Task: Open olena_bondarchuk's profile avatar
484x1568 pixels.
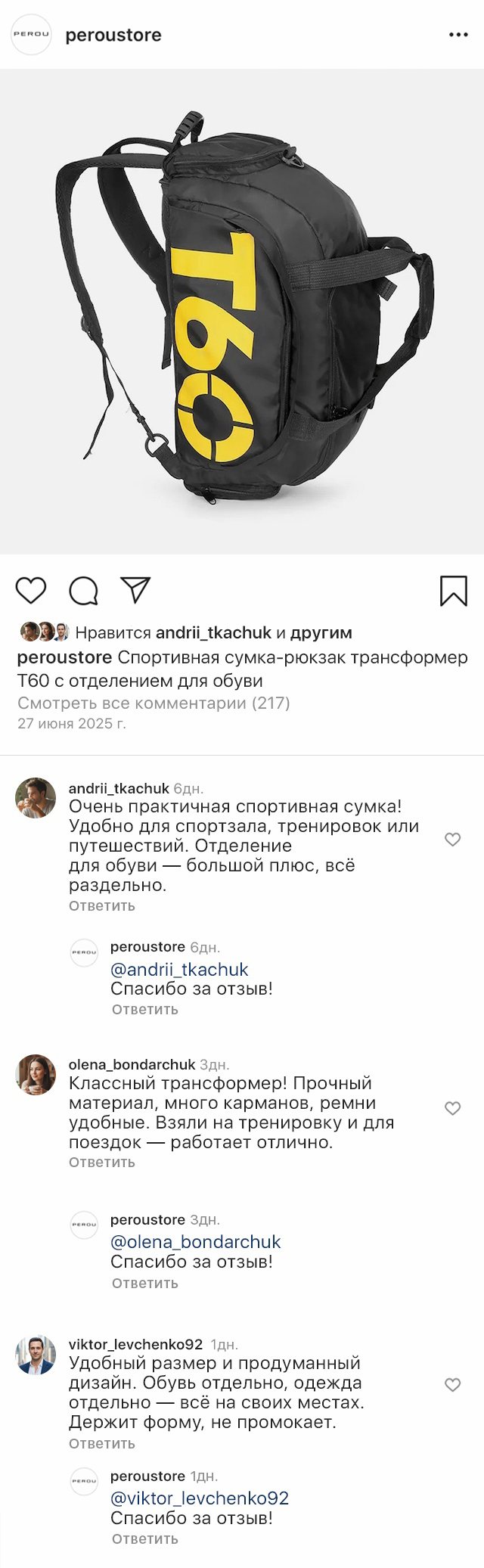Action: tap(36, 1074)
